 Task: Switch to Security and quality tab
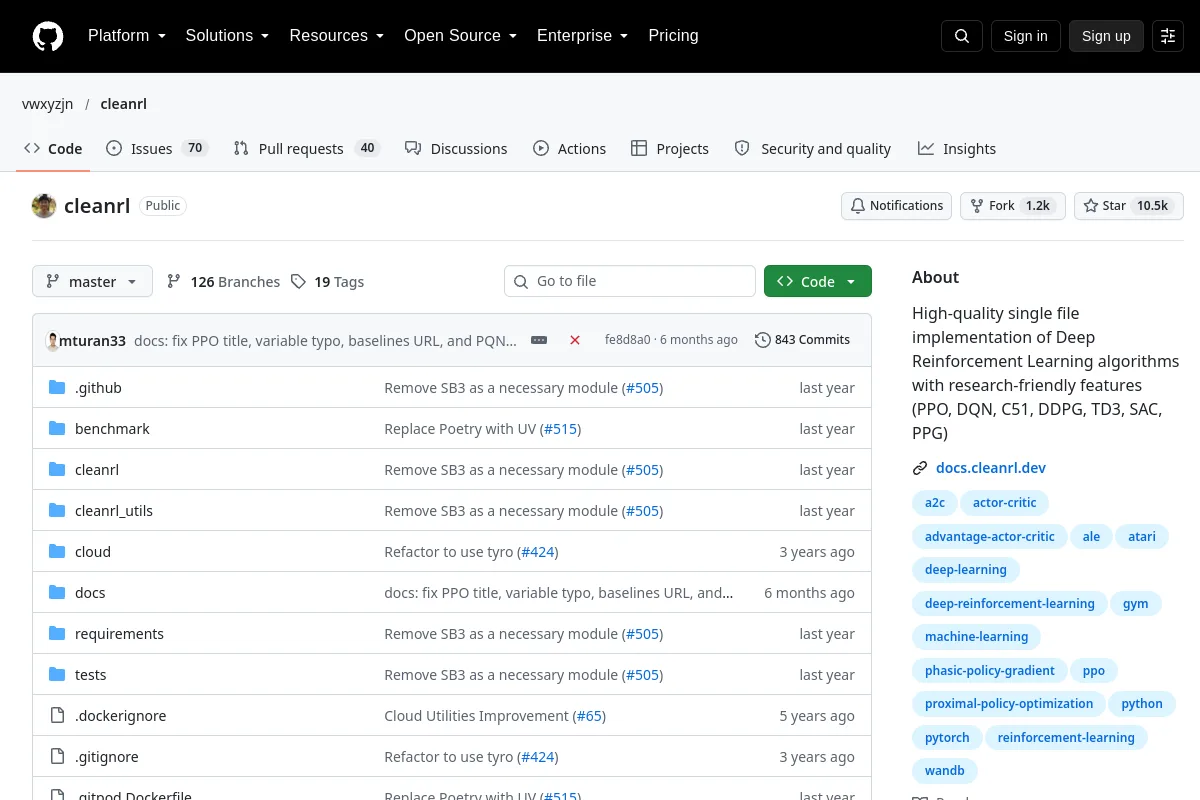tap(813, 149)
